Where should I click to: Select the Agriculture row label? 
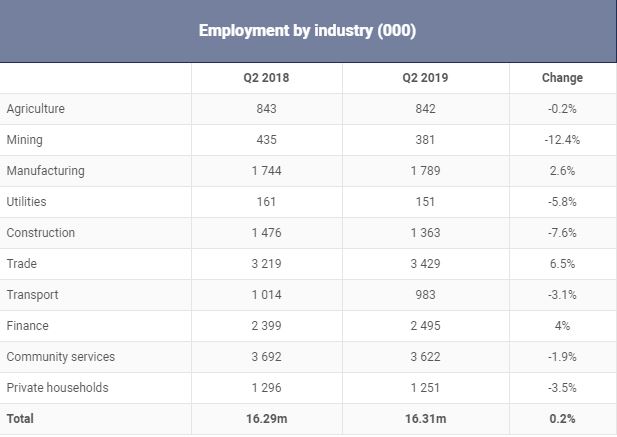point(35,109)
